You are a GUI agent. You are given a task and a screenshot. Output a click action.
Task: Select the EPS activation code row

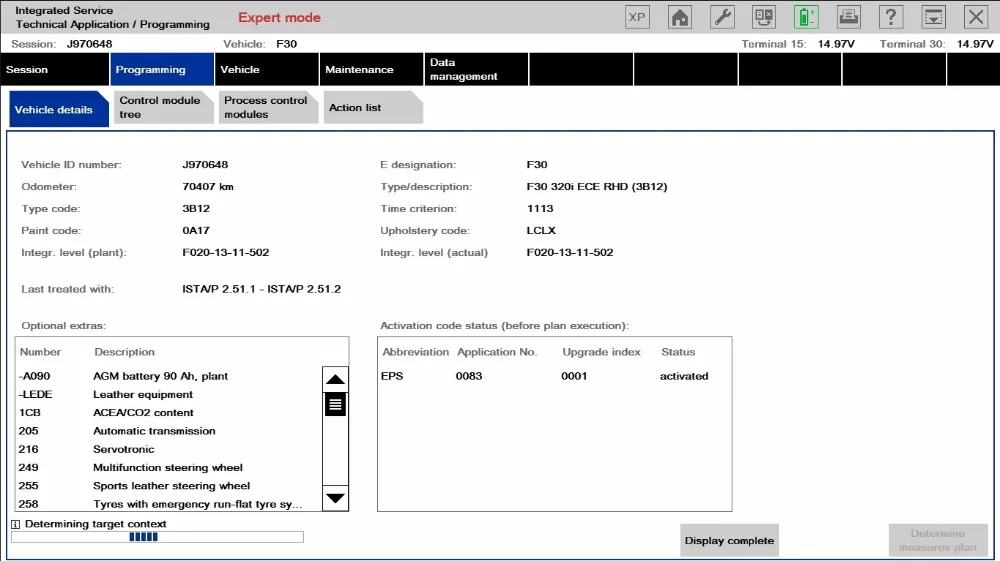(554, 376)
